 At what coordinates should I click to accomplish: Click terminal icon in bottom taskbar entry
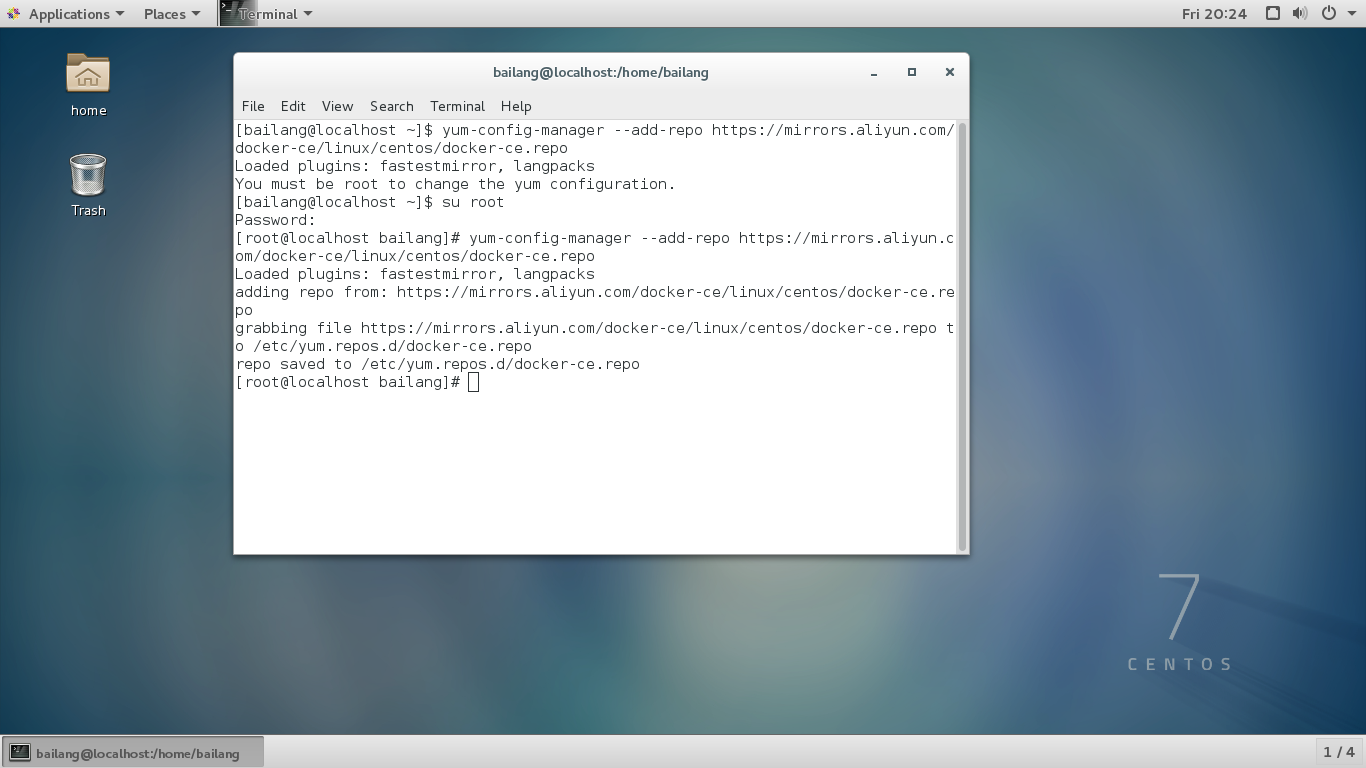(20, 753)
